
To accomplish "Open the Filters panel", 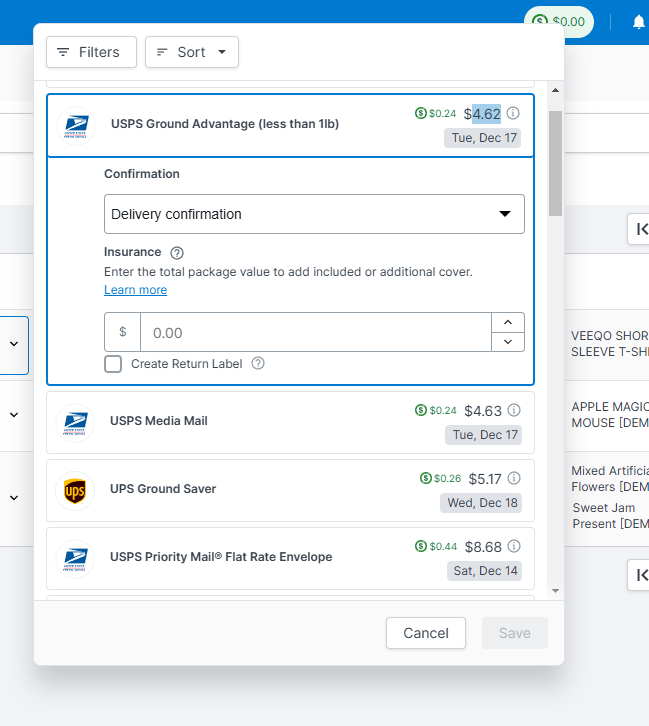I will [91, 52].
